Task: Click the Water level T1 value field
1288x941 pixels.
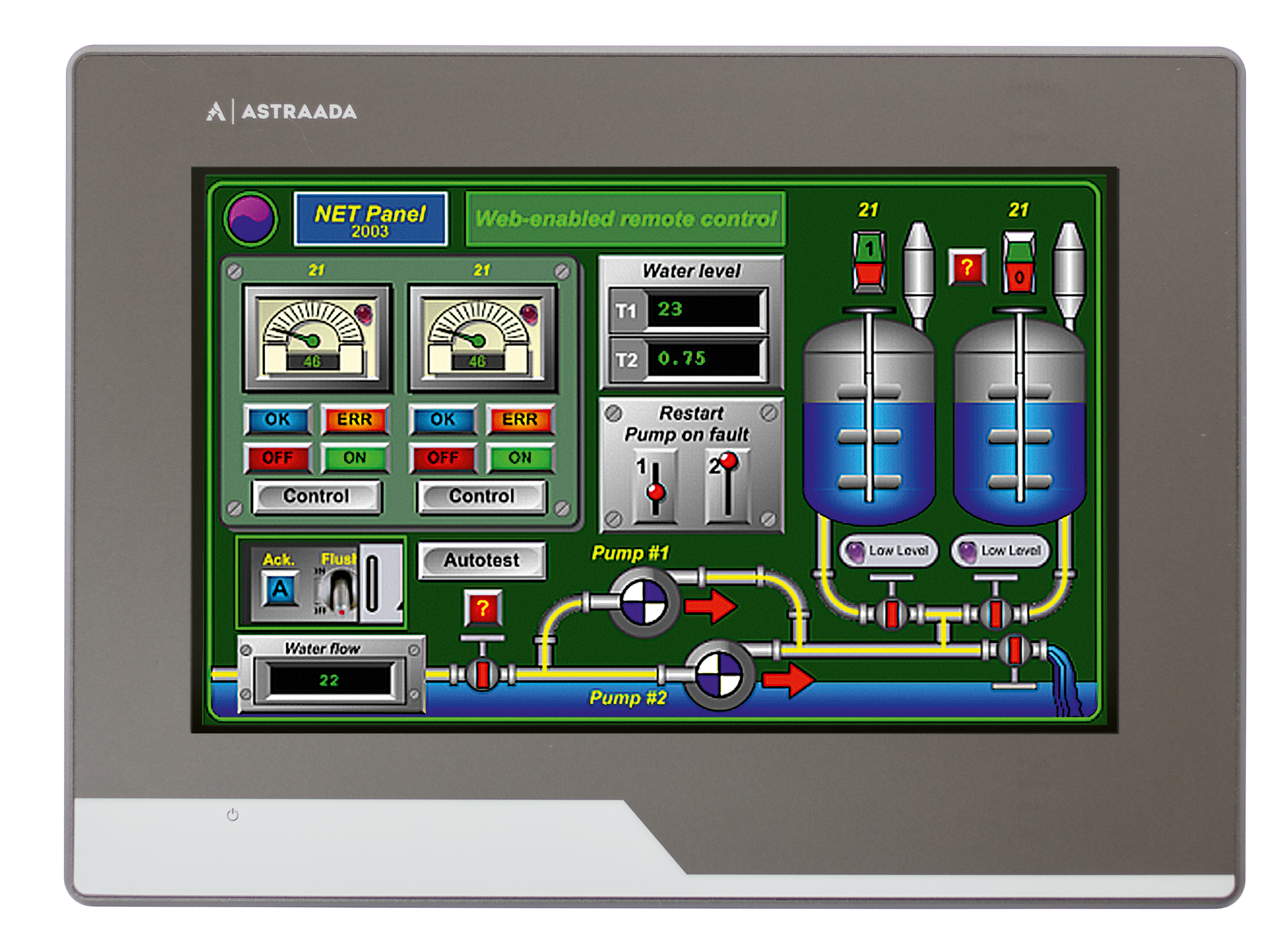Action: (703, 310)
